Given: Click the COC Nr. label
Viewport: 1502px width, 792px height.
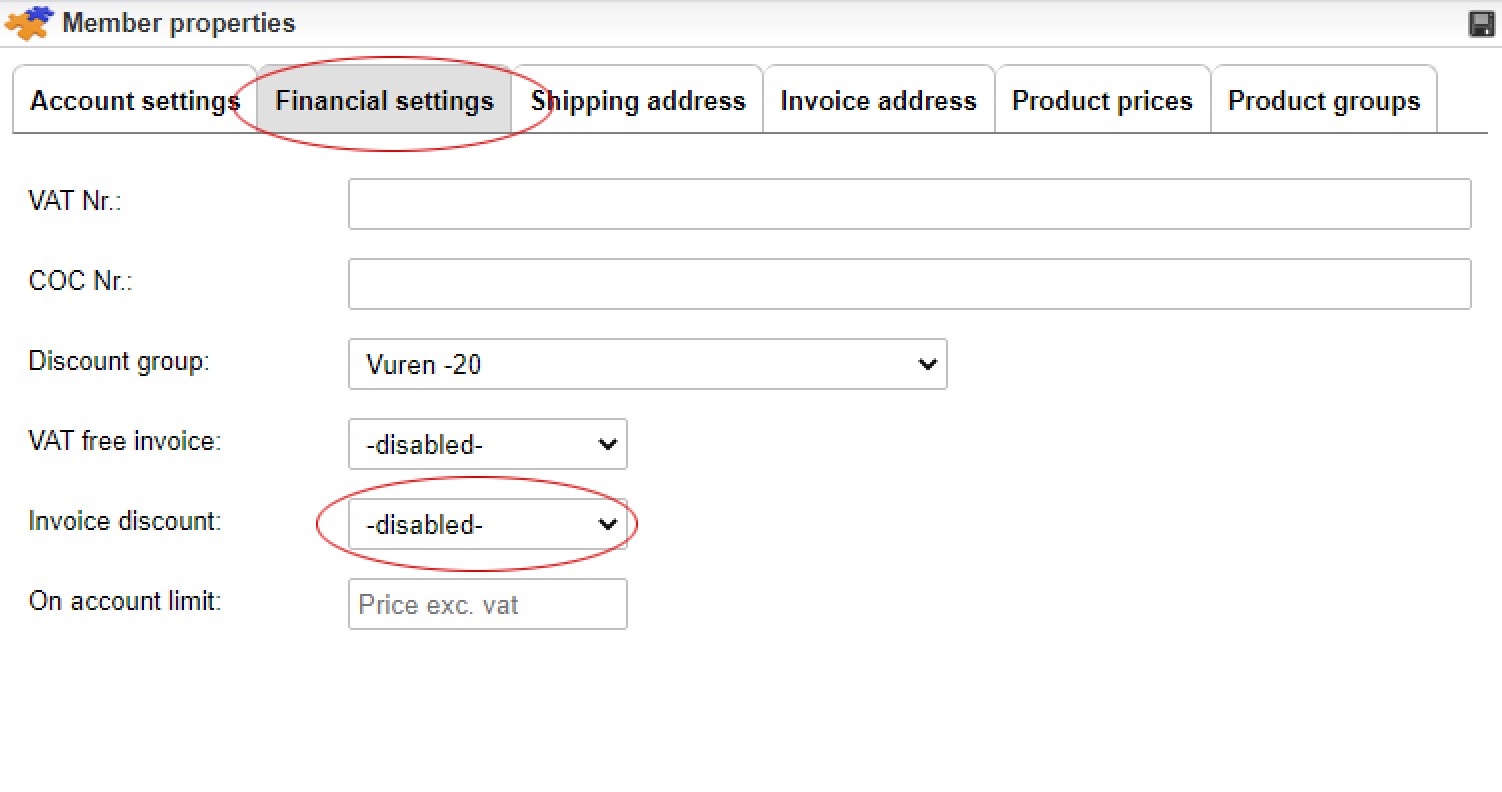Looking at the screenshot, I should (81, 281).
